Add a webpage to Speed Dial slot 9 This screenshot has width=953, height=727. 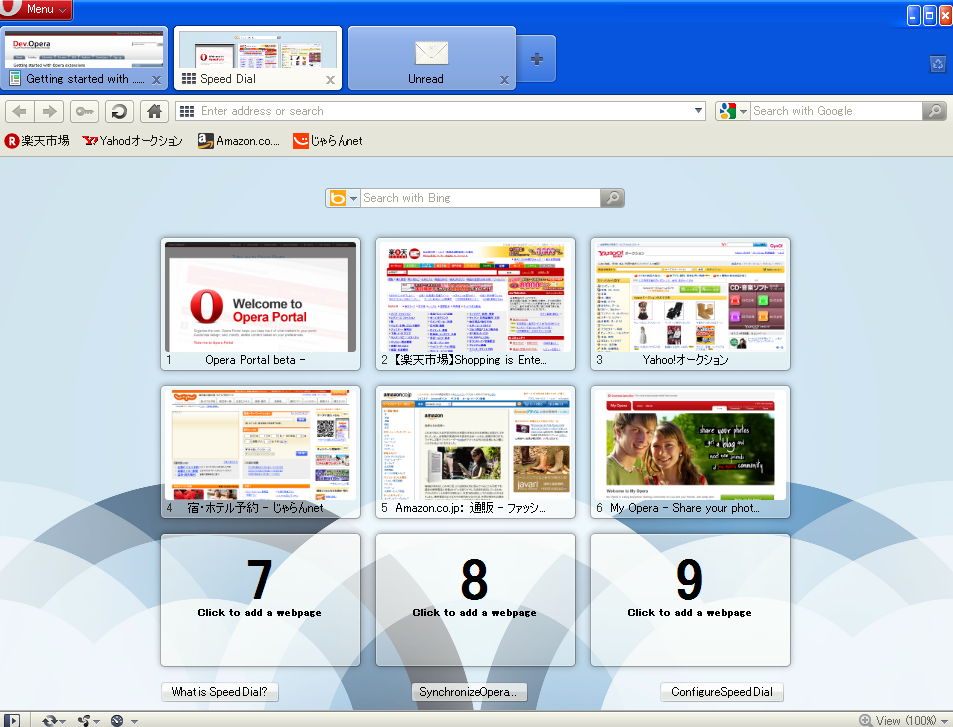pyautogui.click(x=690, y=600)
